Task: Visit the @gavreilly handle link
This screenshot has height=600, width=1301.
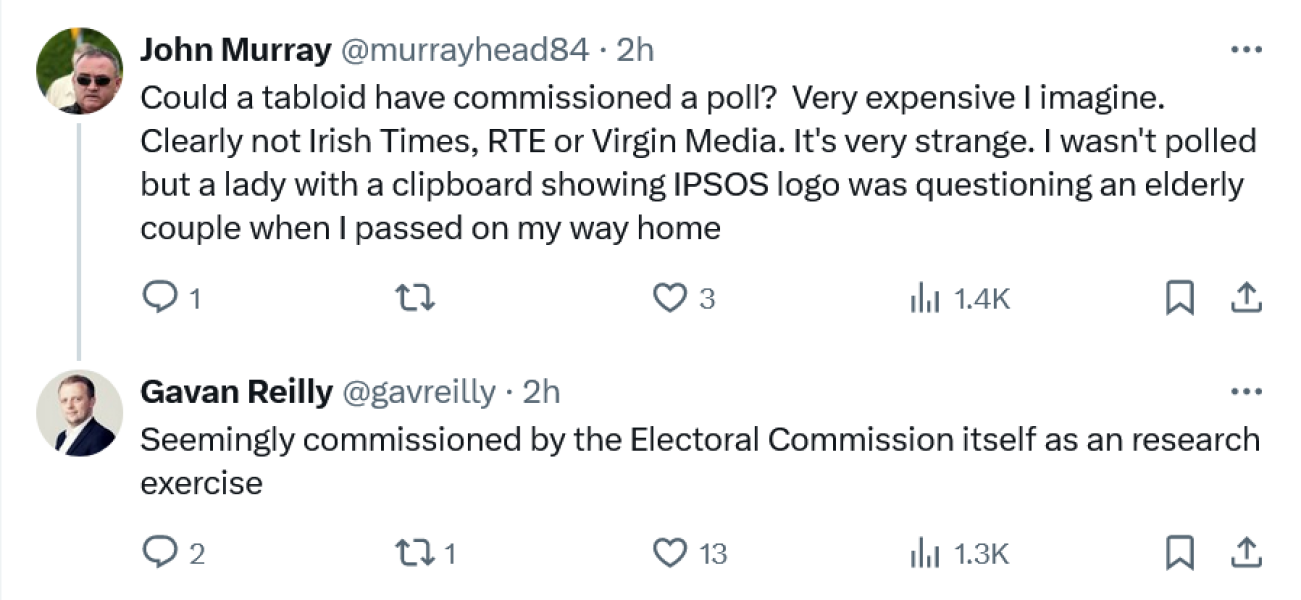Action: (x=418, y=392)
